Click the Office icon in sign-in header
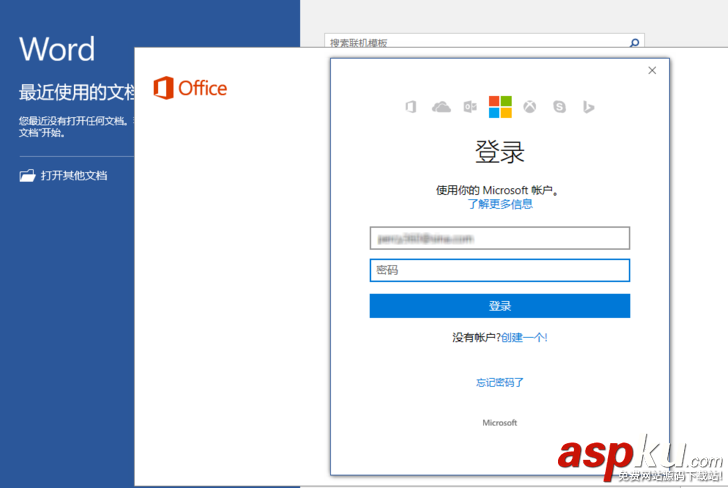This screenshot has height=488, width=728. point(411,107)
